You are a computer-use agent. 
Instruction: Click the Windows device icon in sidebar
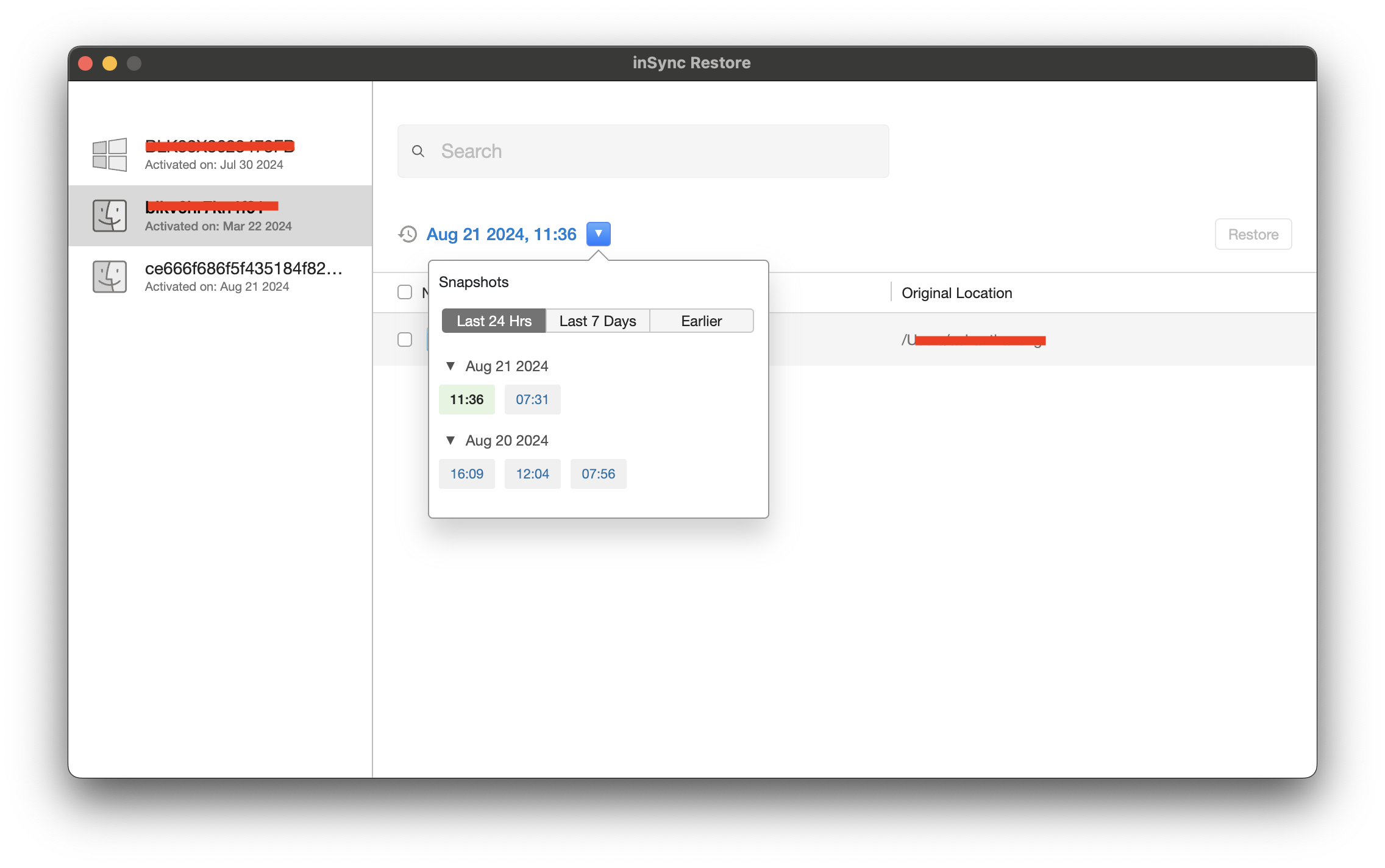(110, 154)
